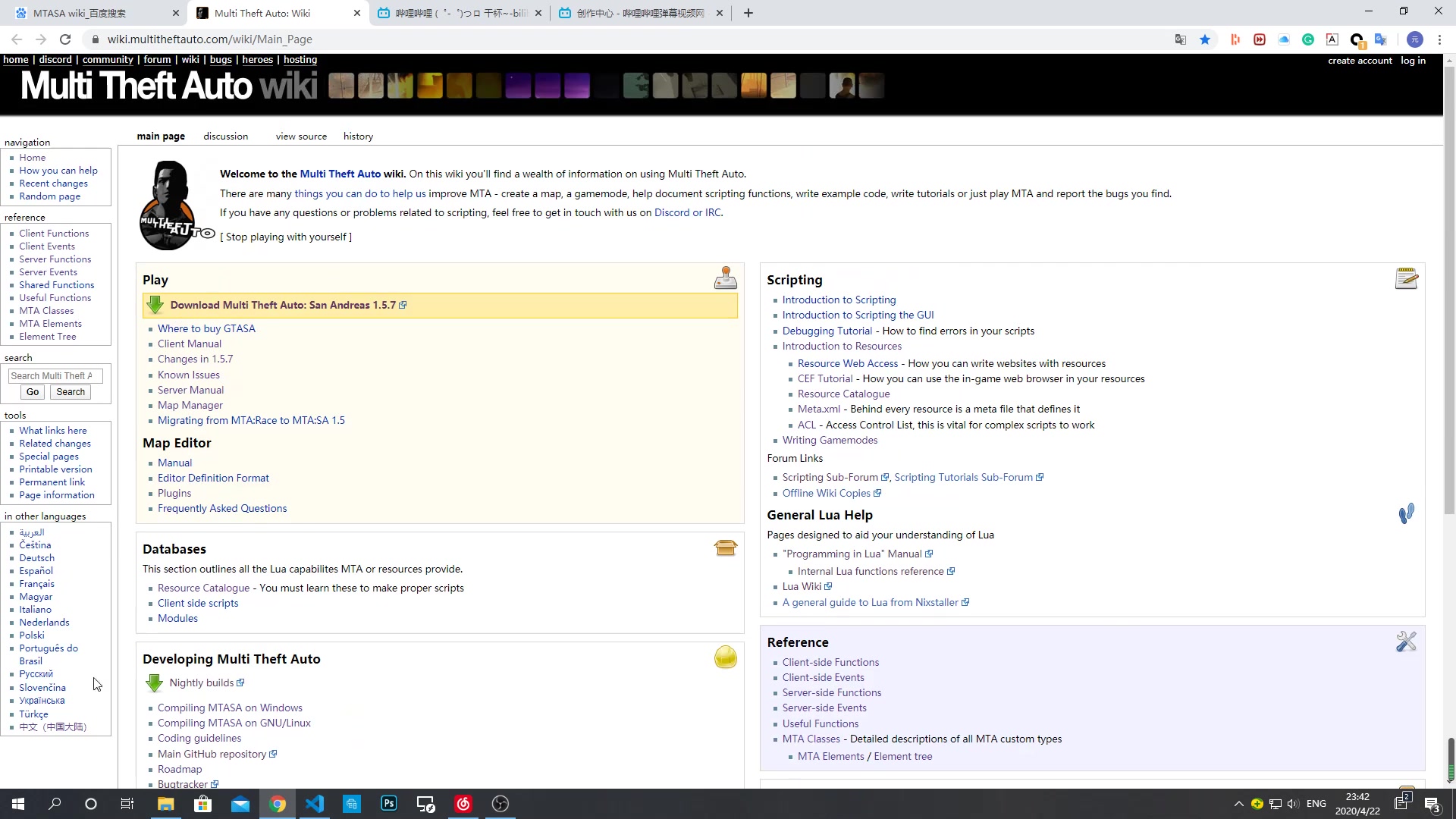The image size is (1456, 819).
Task: Open the history tab
Action: click(x=358, y=136)
